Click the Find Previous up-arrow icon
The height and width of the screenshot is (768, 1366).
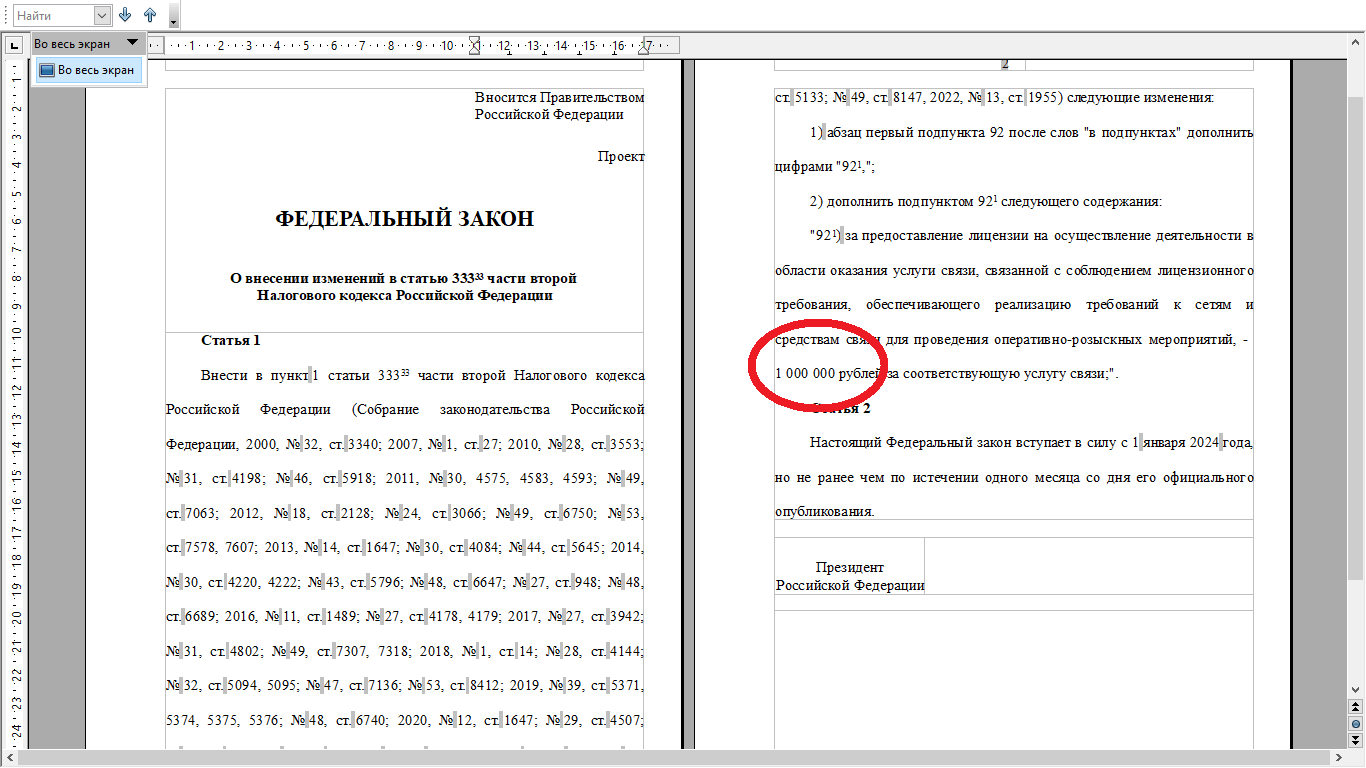150,15
